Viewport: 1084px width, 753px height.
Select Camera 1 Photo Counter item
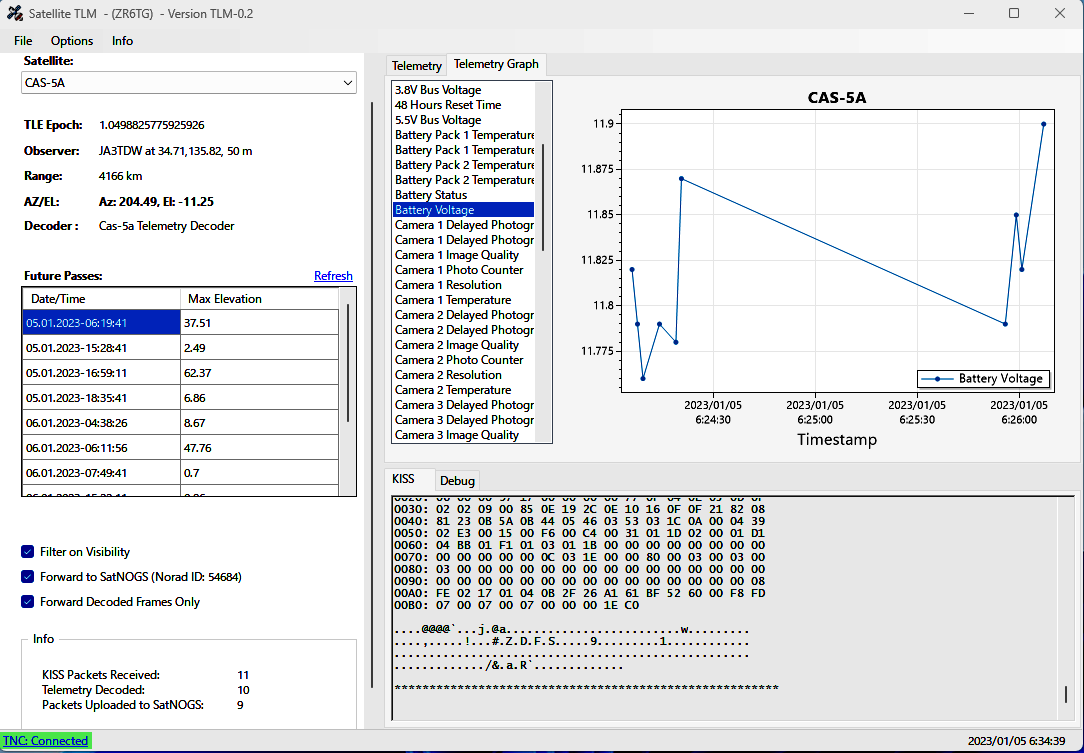point(464,270)
